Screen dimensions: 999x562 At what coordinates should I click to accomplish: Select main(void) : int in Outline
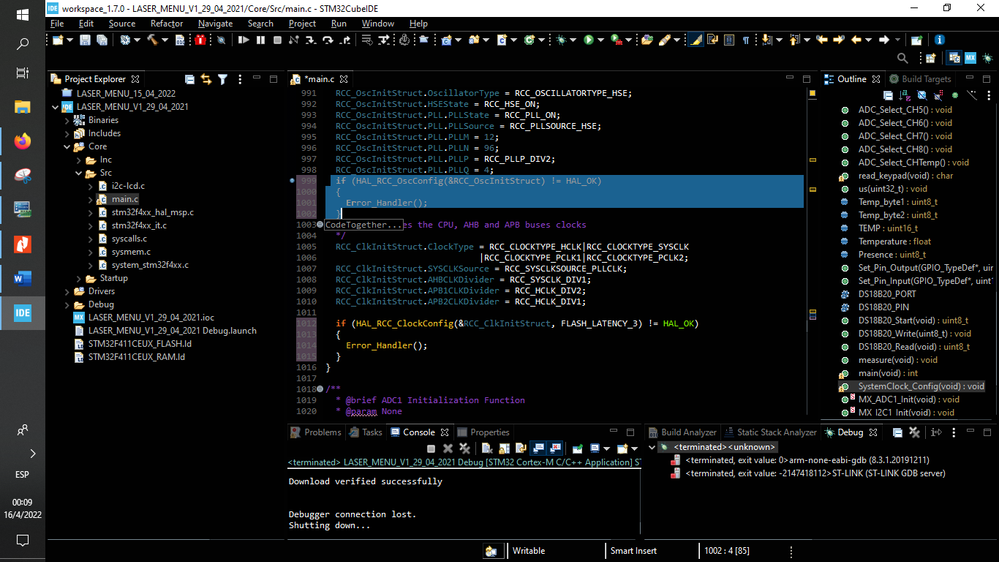pos(880,373)
